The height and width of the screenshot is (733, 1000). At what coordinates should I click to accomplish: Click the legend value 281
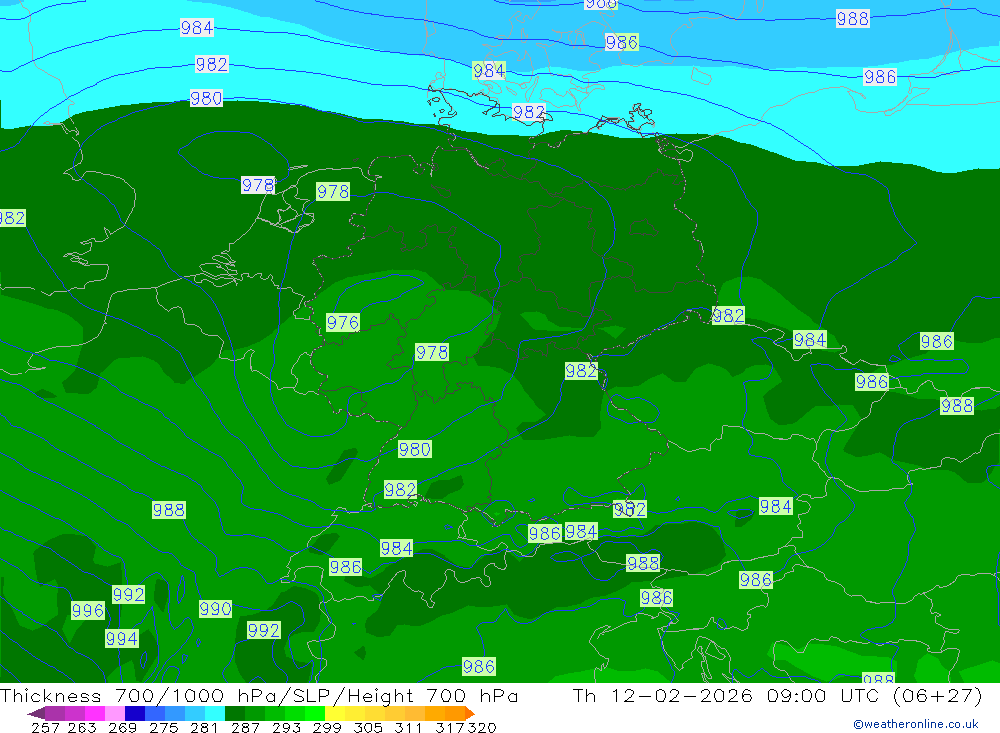tap(203, 727)
